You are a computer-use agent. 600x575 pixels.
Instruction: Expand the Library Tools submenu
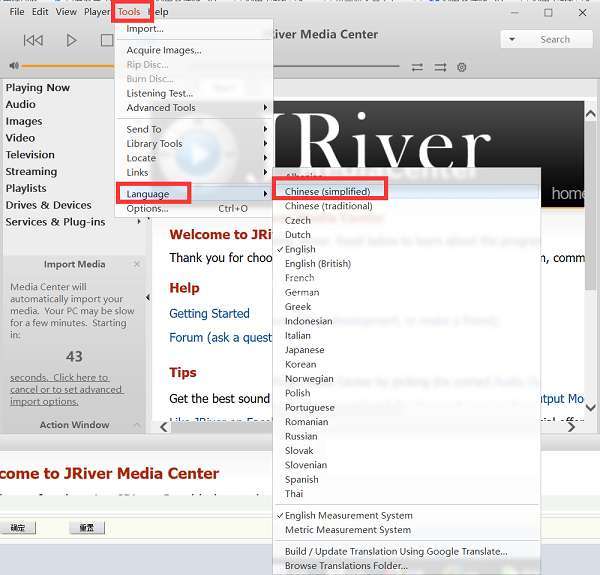(x=194, y=143)
